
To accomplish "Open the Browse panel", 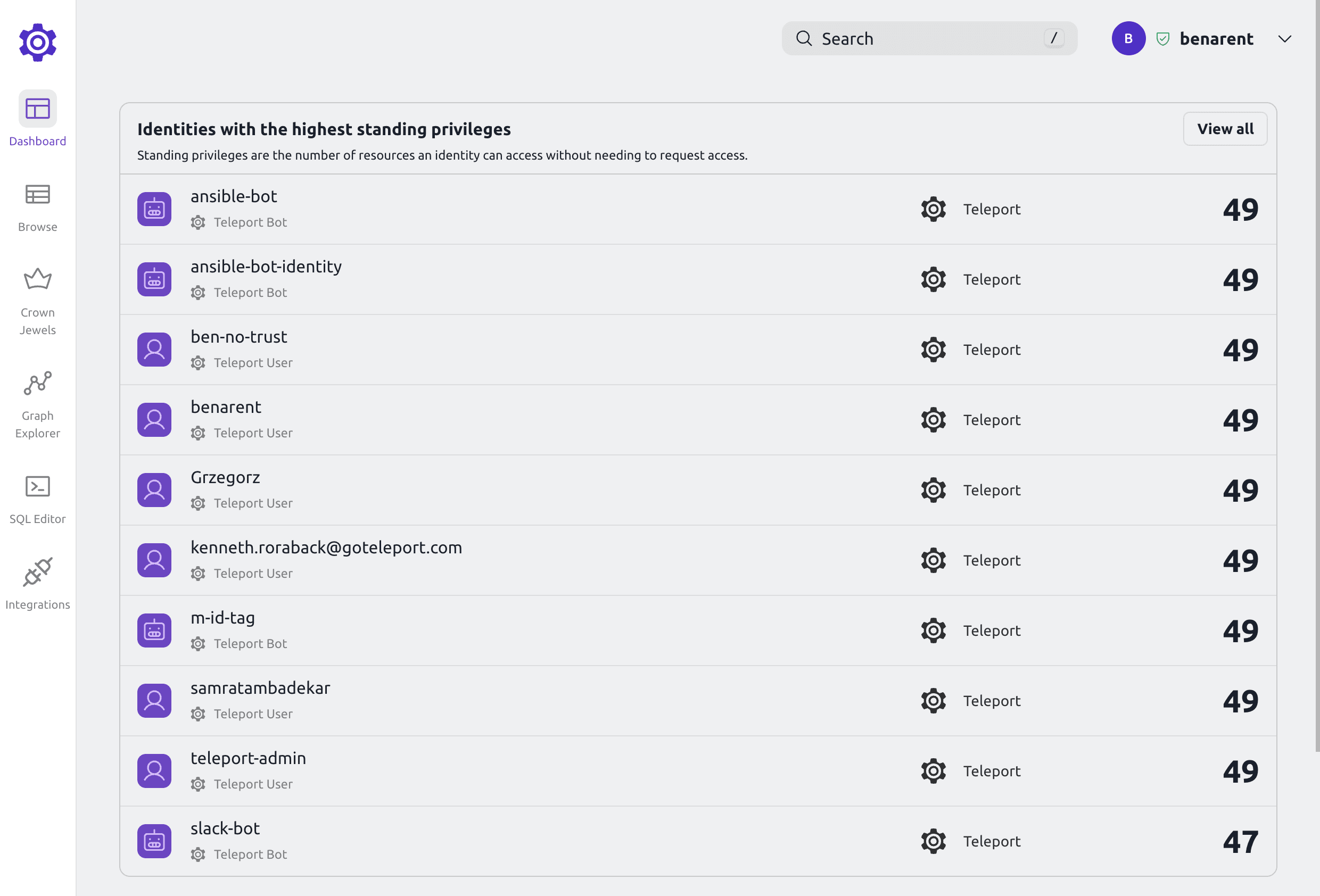I will 37,206.
